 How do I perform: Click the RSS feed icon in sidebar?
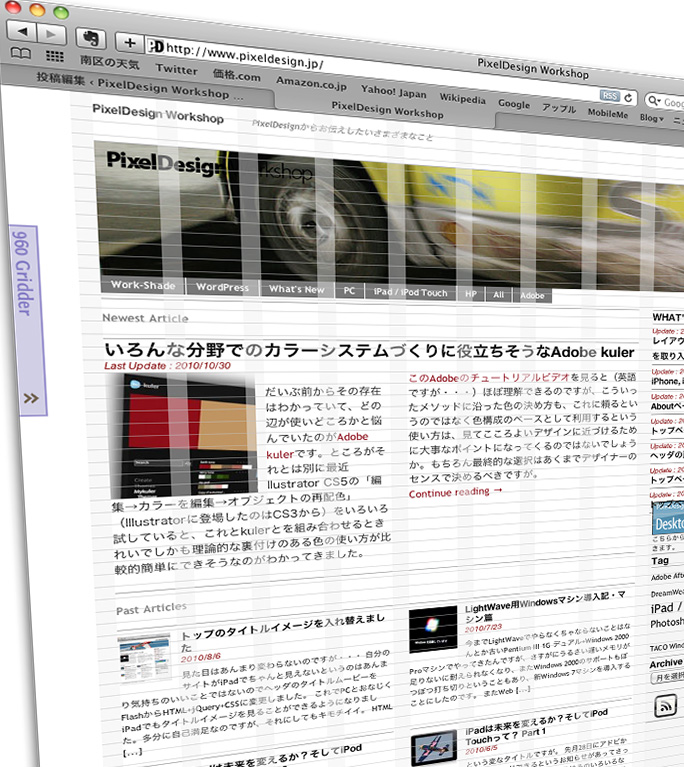(x=665, y=707)
